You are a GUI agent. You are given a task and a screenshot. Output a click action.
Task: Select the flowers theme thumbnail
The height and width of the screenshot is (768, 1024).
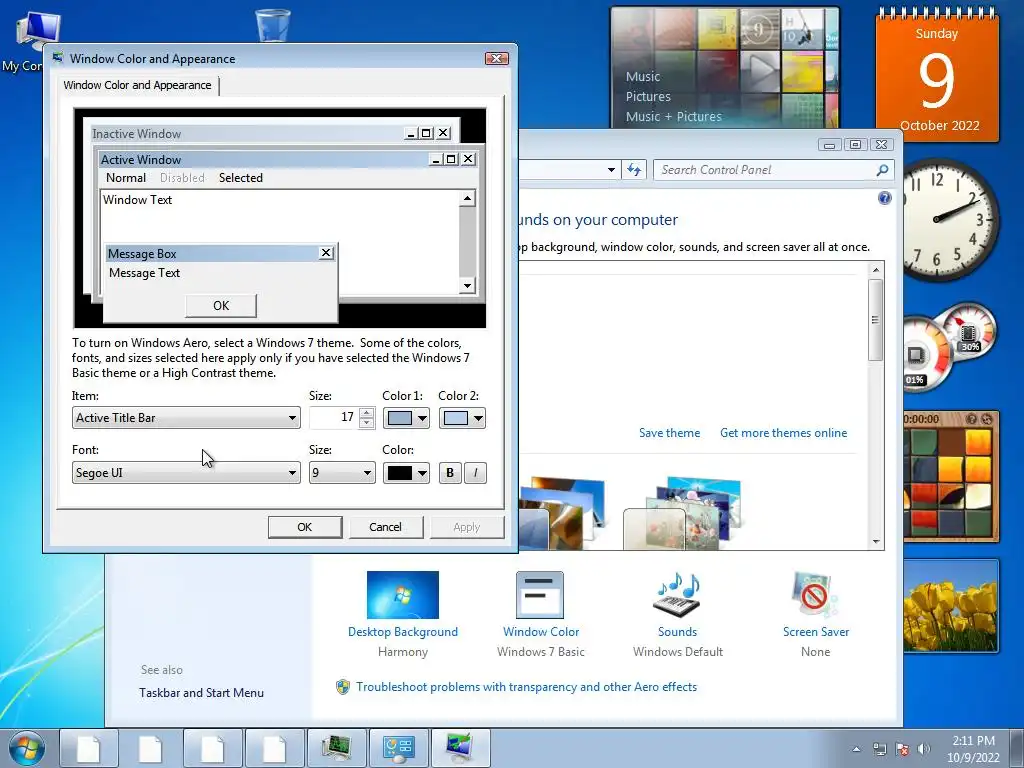pos(682,513)
